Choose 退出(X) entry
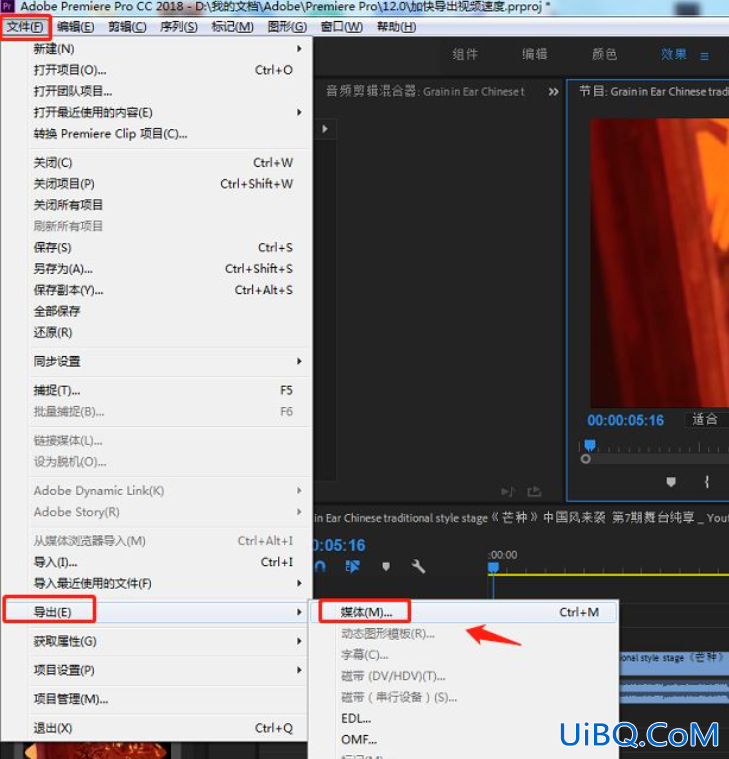 [x=168, y=729]
